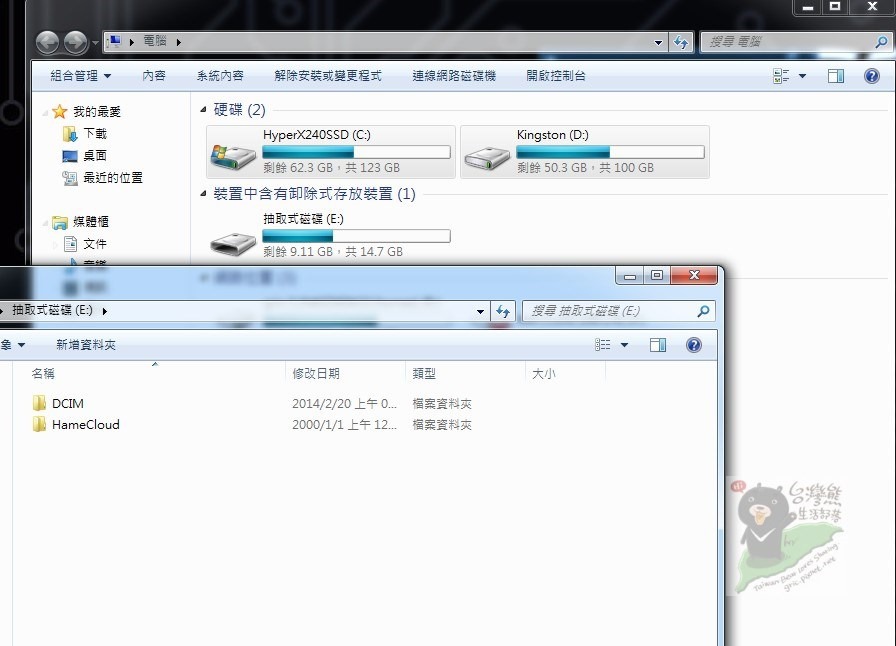Collapse the 硬碟 (2) group
The height and width of the screenshot is (646, 896).
click(x=203, y=109)
